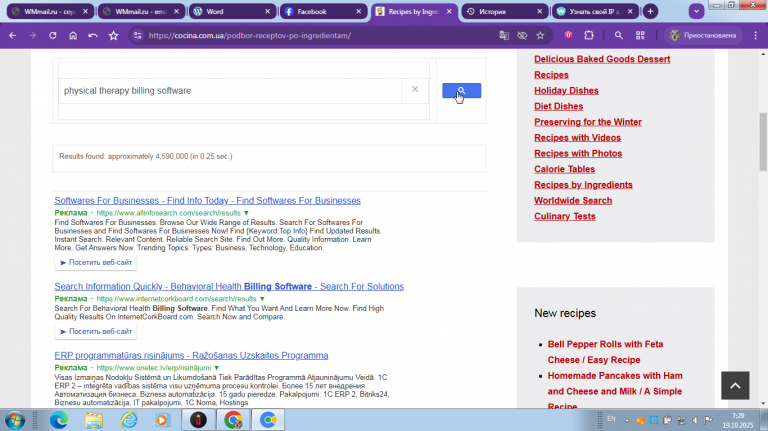Open Calorie Tables link
Image resolution: width=768 pixels, height=431 pixels.
pyautogui.click(x=564, y=168)
